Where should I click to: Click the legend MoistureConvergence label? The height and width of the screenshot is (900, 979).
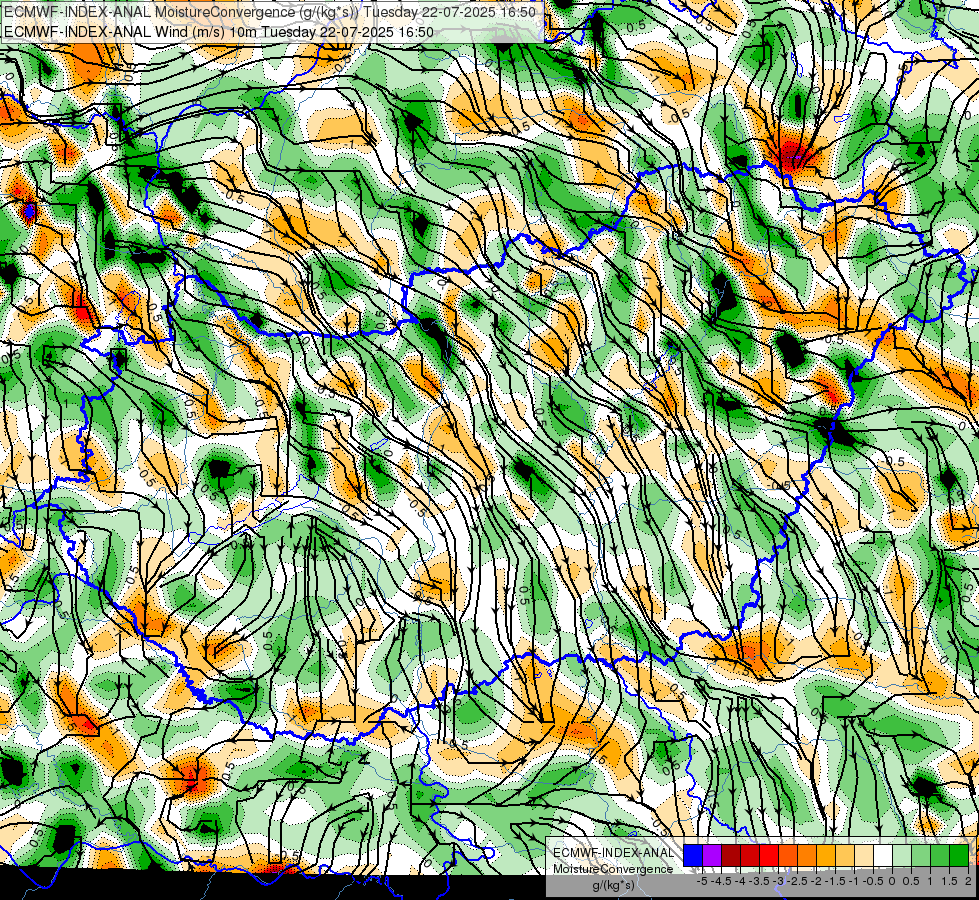point(613,869)
